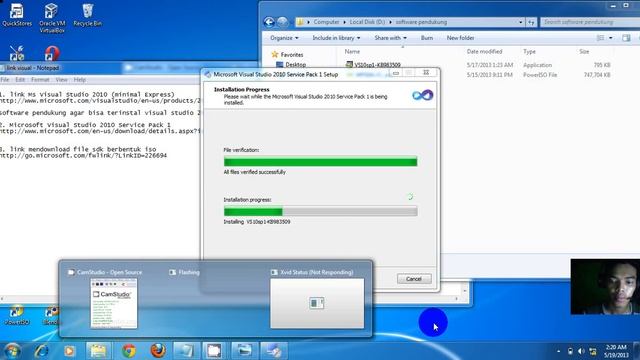Image resolution: width=640 pixels, height=360 pixels.
Task: Cancel the Service Pack 1 setup
Action: click(414, 279)
